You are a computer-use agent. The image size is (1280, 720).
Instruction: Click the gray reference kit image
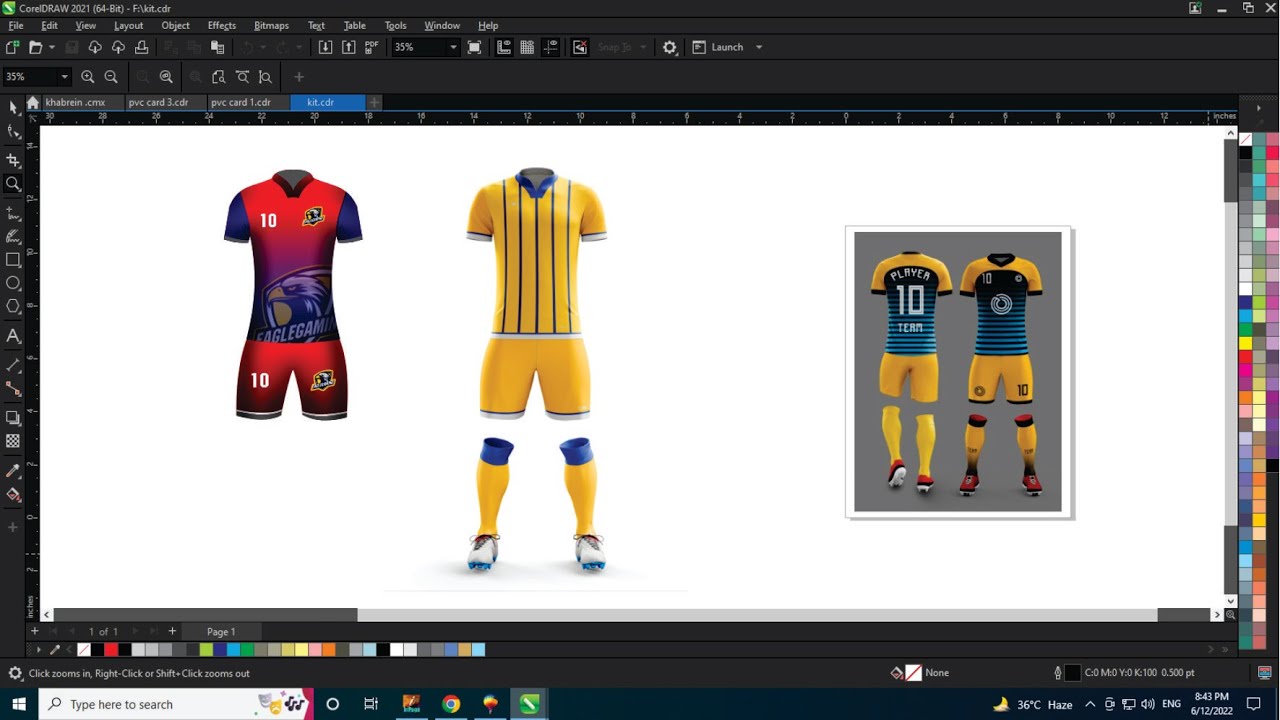tap(959, 372)
